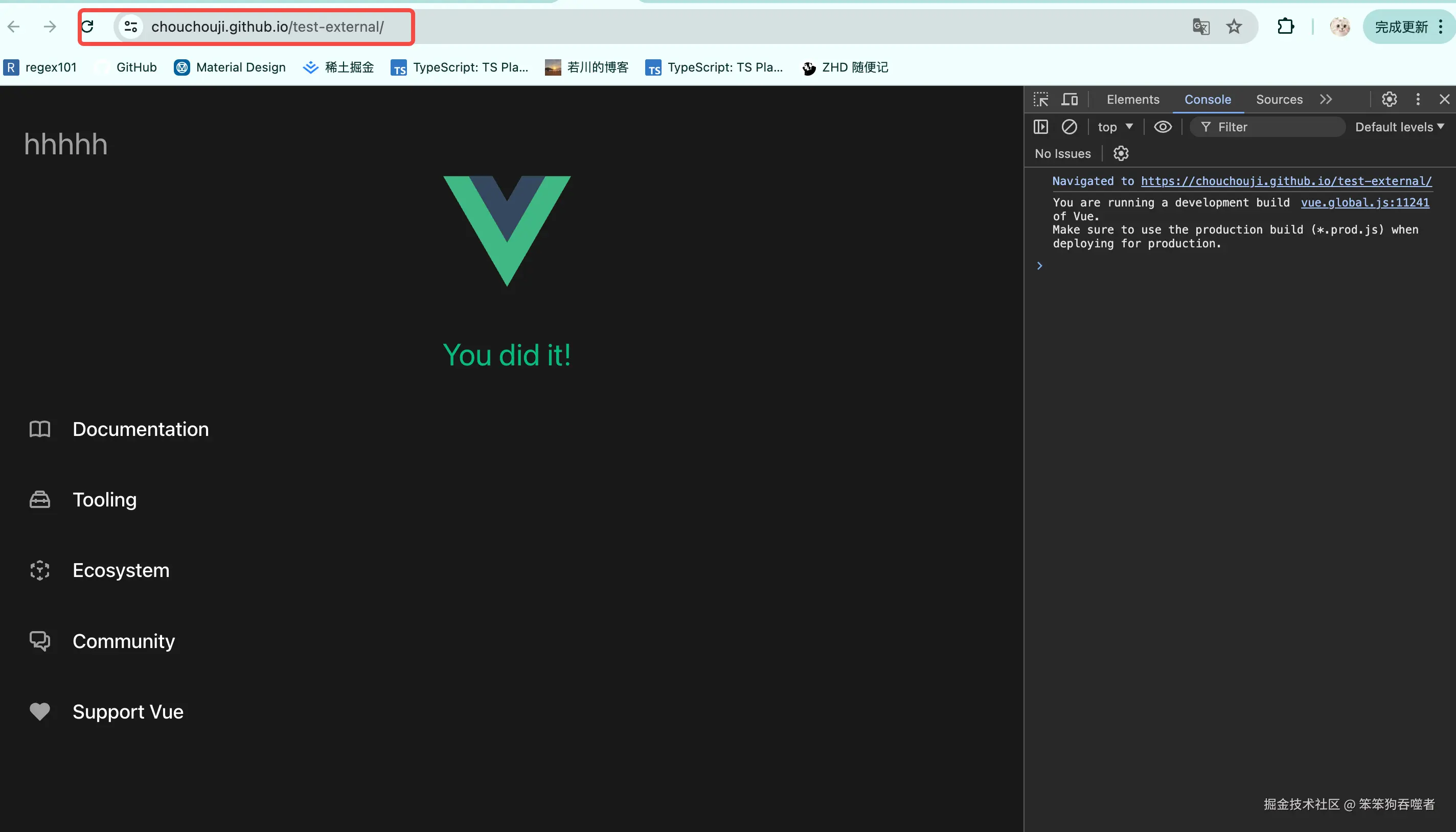This screenshot has height=832, width=1456.
Task: Open the regex101 bookmark
Action: [40, 67]
